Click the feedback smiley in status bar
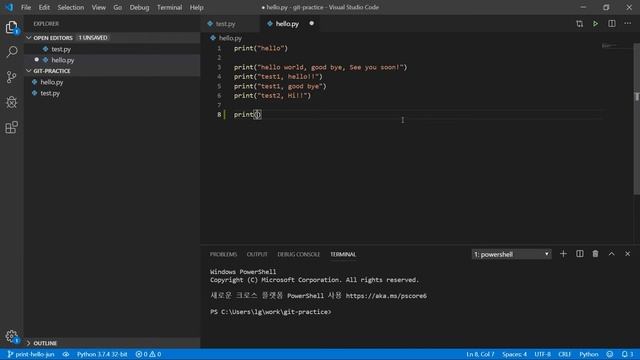Viewport: 640px width, 360px height. point(609,354)
